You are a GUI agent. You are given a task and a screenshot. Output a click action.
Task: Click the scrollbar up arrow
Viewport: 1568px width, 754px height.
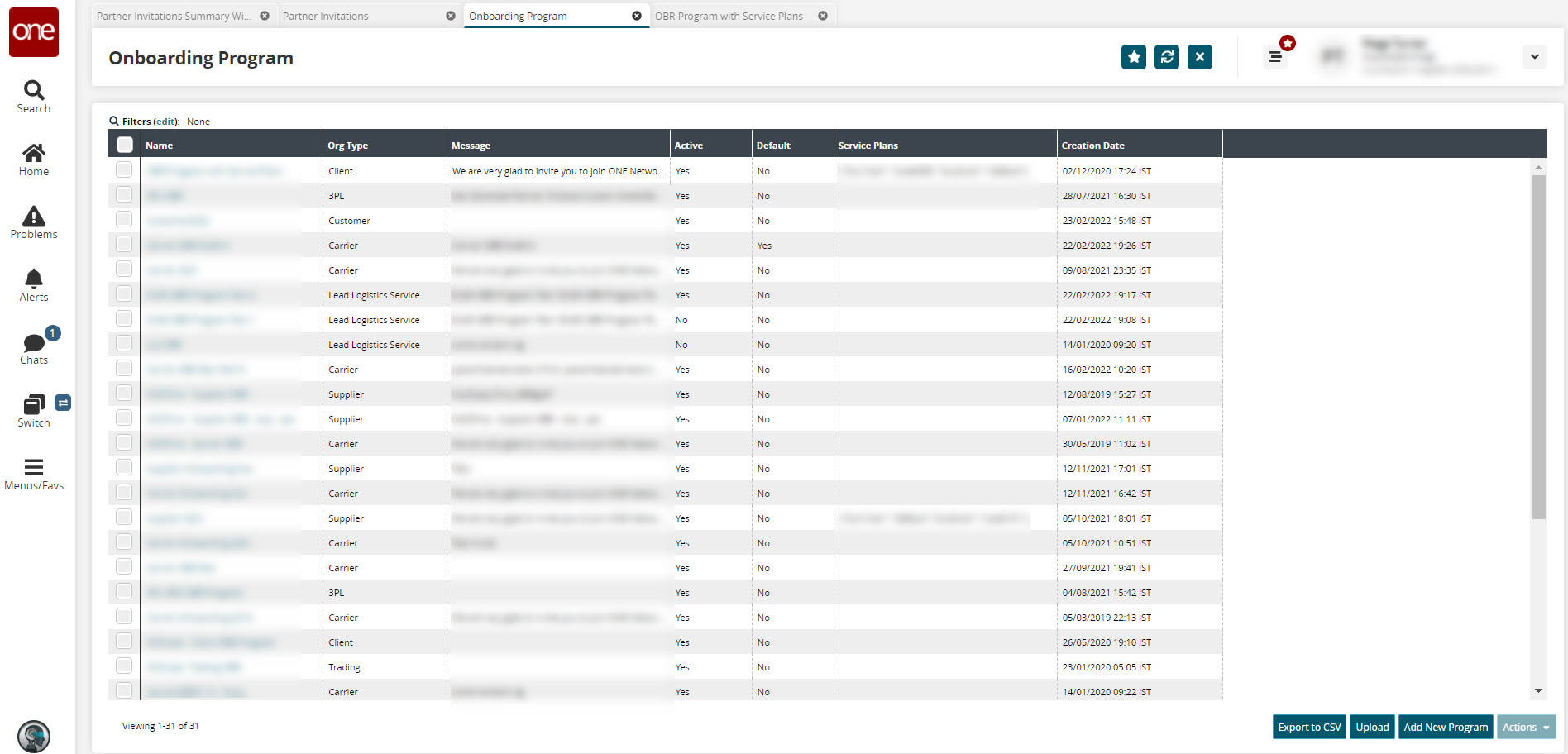pyautogui.click(x=1538, y=168)
